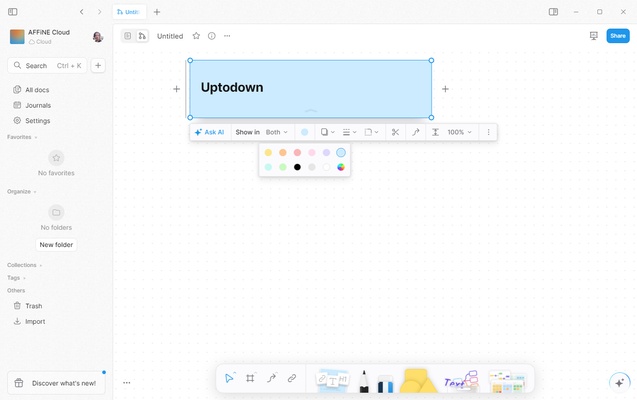Image resolution: width=637 pixels, height=400 pixels.
Task: Open the doc header more options menu
Action: (227, 36)
